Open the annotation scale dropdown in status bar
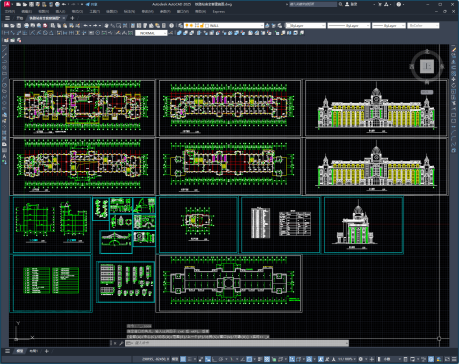This screenshot has height=364, width=459. (346, 359)
